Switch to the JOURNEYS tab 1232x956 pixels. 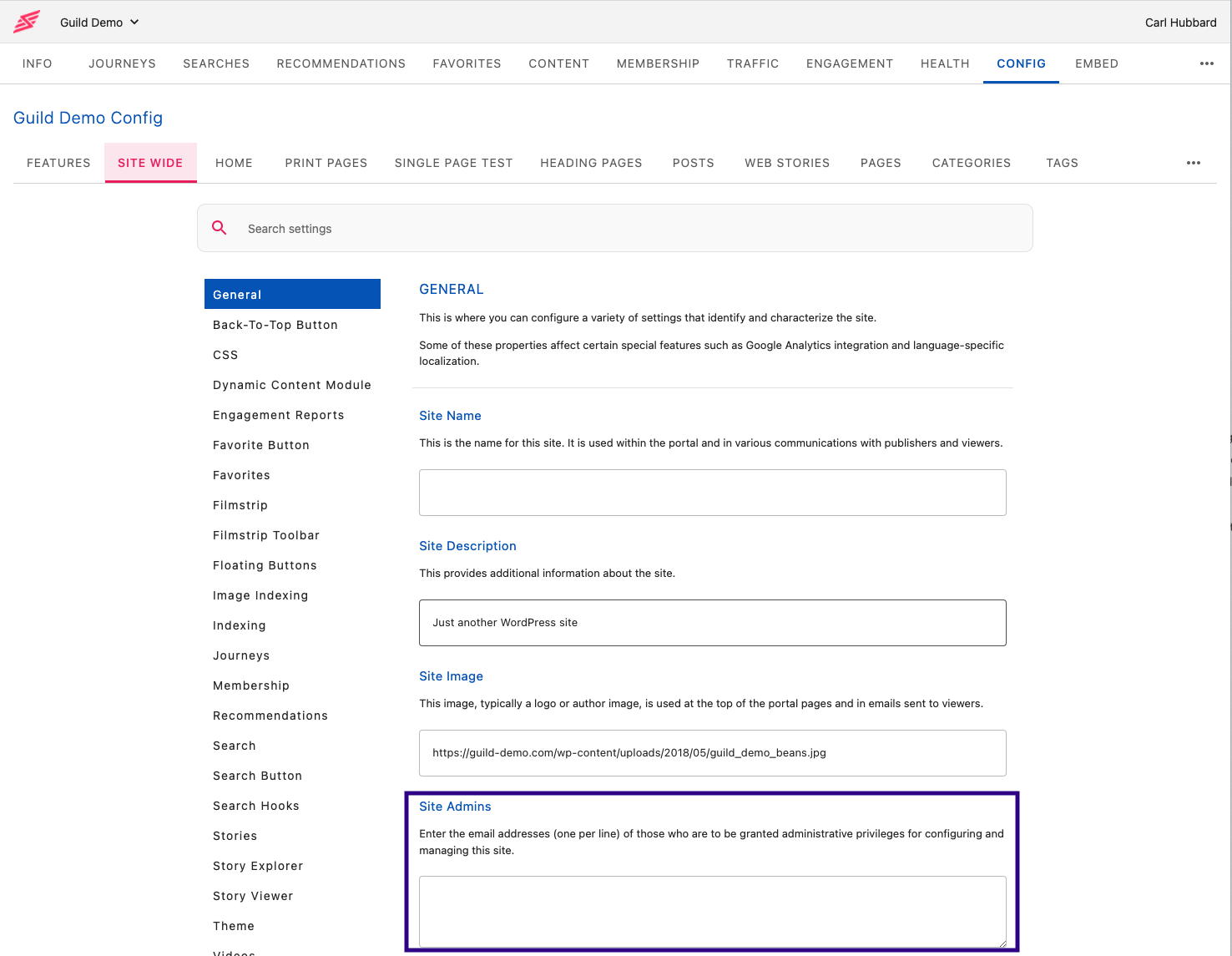click(x=122, y=63)
